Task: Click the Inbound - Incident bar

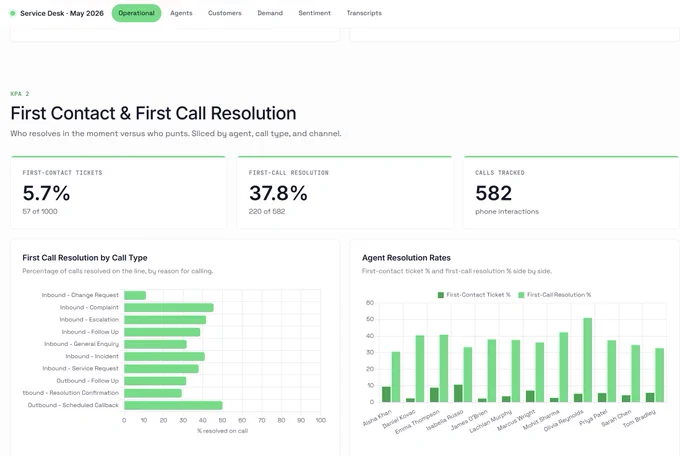Action: (164, 356)
